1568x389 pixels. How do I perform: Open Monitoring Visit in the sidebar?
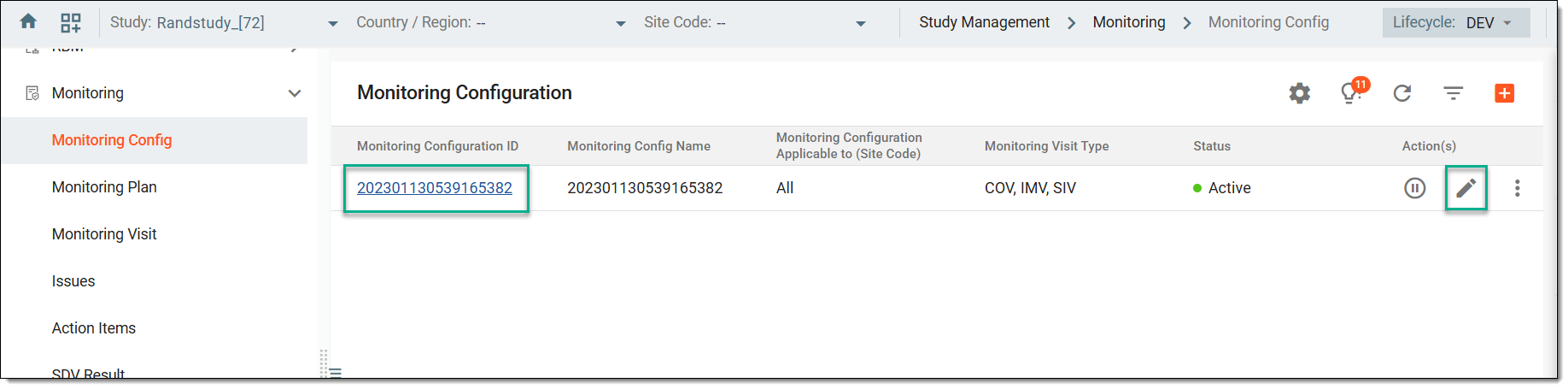104,234
